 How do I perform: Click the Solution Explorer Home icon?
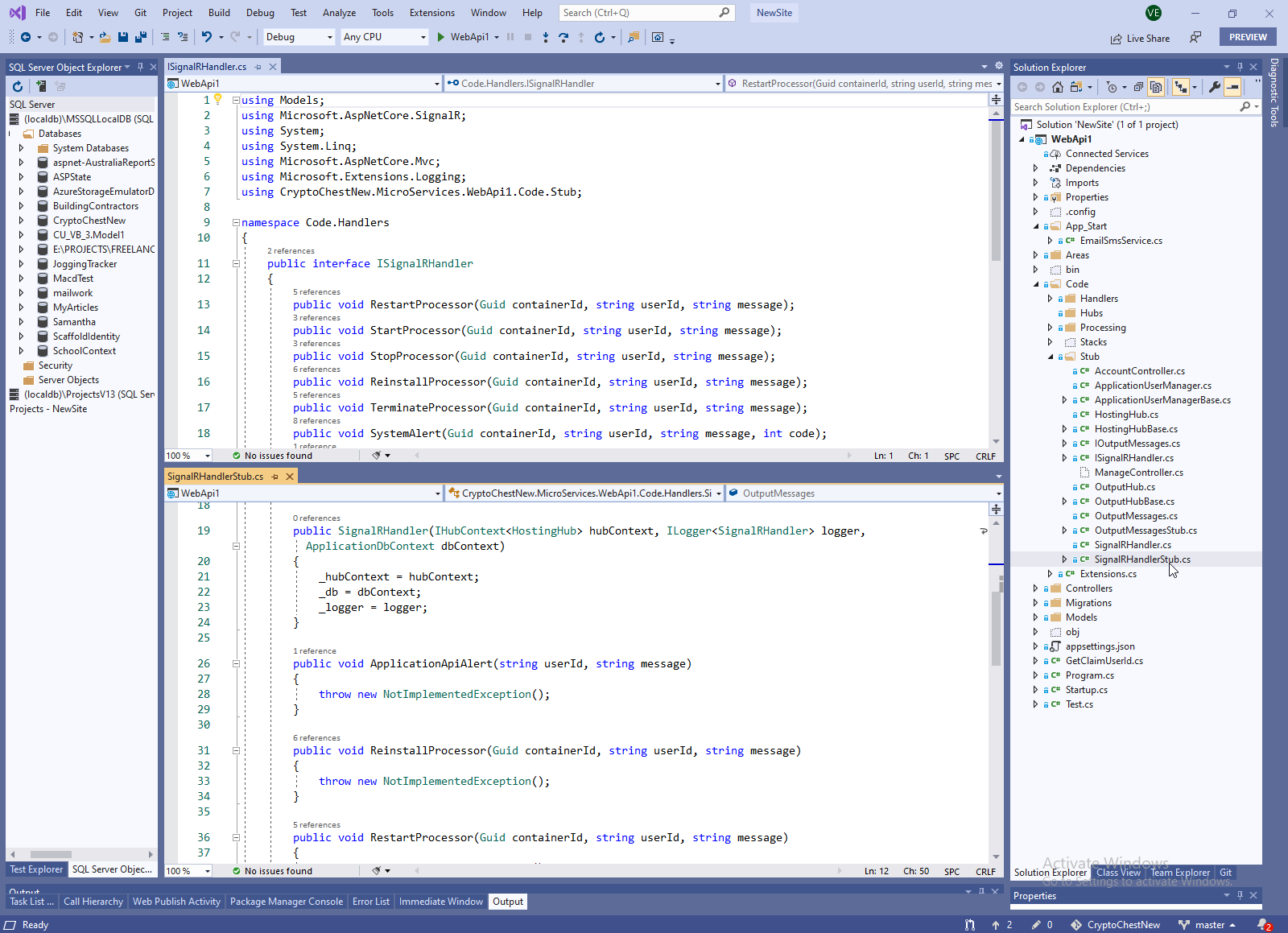(x=1058, y=87)
